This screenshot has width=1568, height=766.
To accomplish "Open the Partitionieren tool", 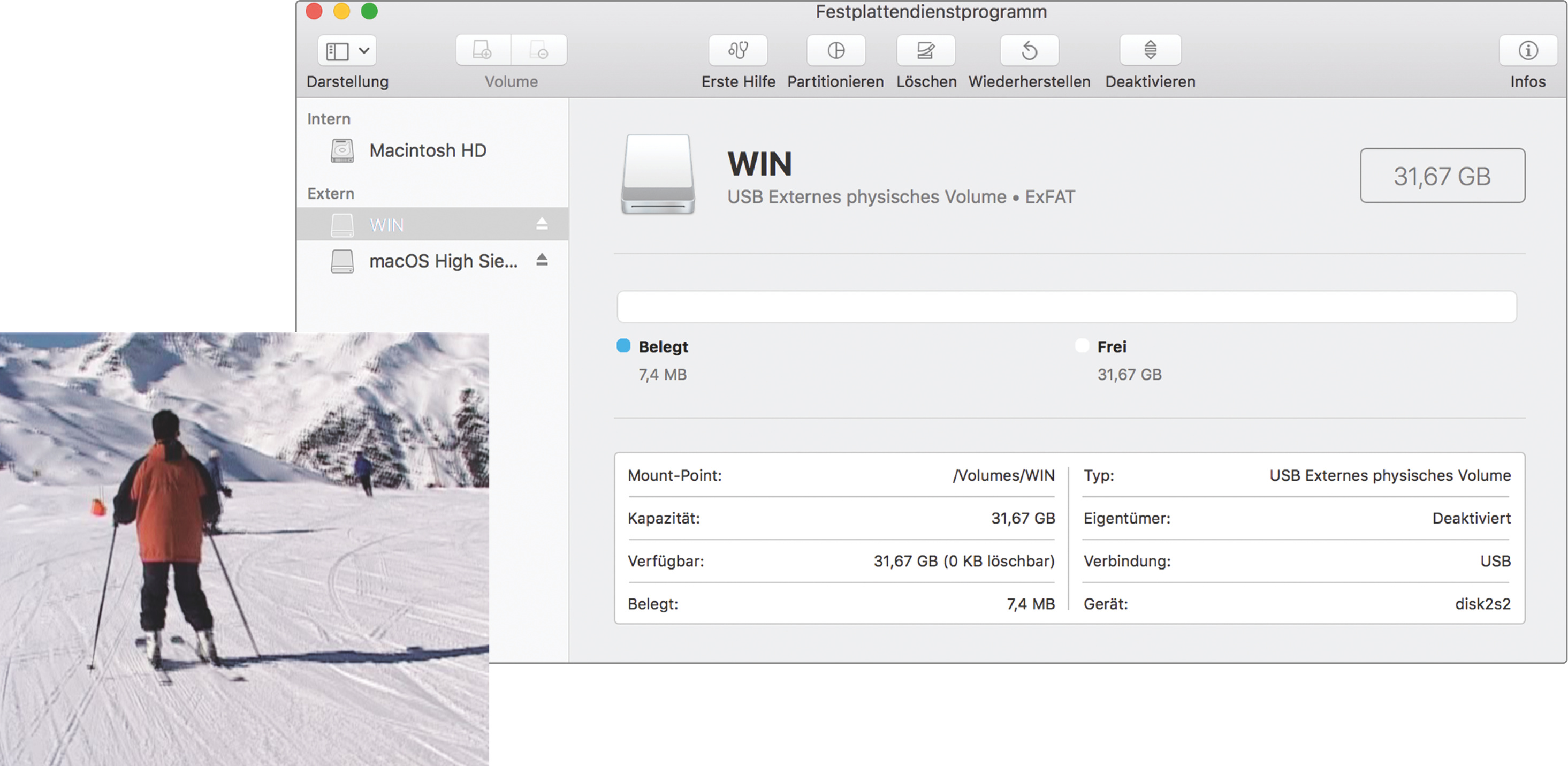I will (x=836, y=50).
